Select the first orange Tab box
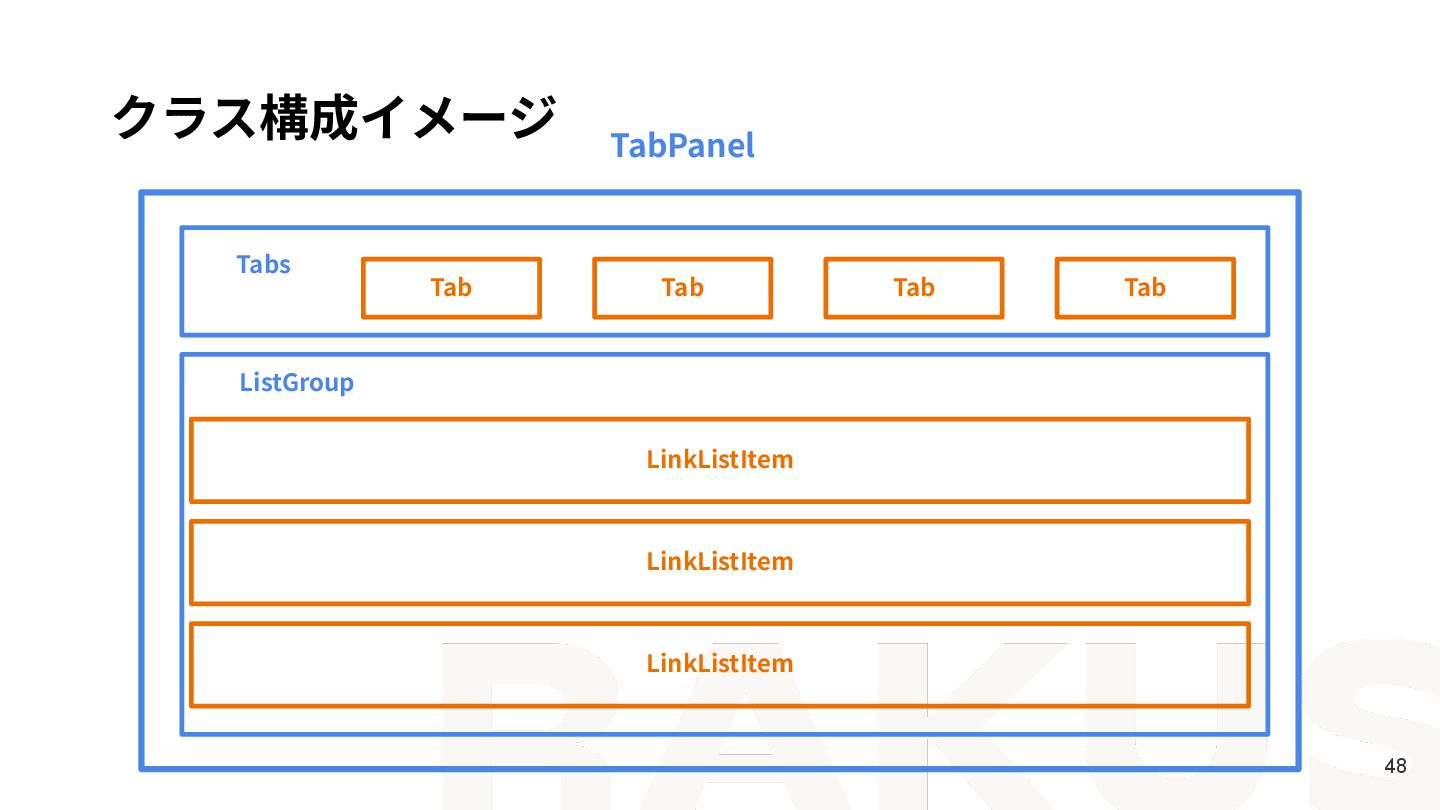1440x810 pixels. pyautogui.click(x=451, y=288)
